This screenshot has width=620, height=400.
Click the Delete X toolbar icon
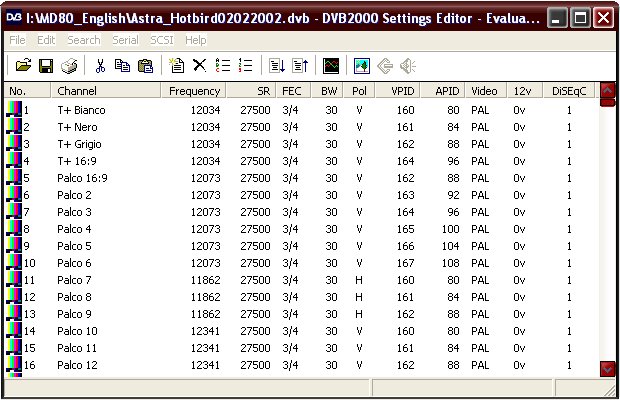(199, 65)
